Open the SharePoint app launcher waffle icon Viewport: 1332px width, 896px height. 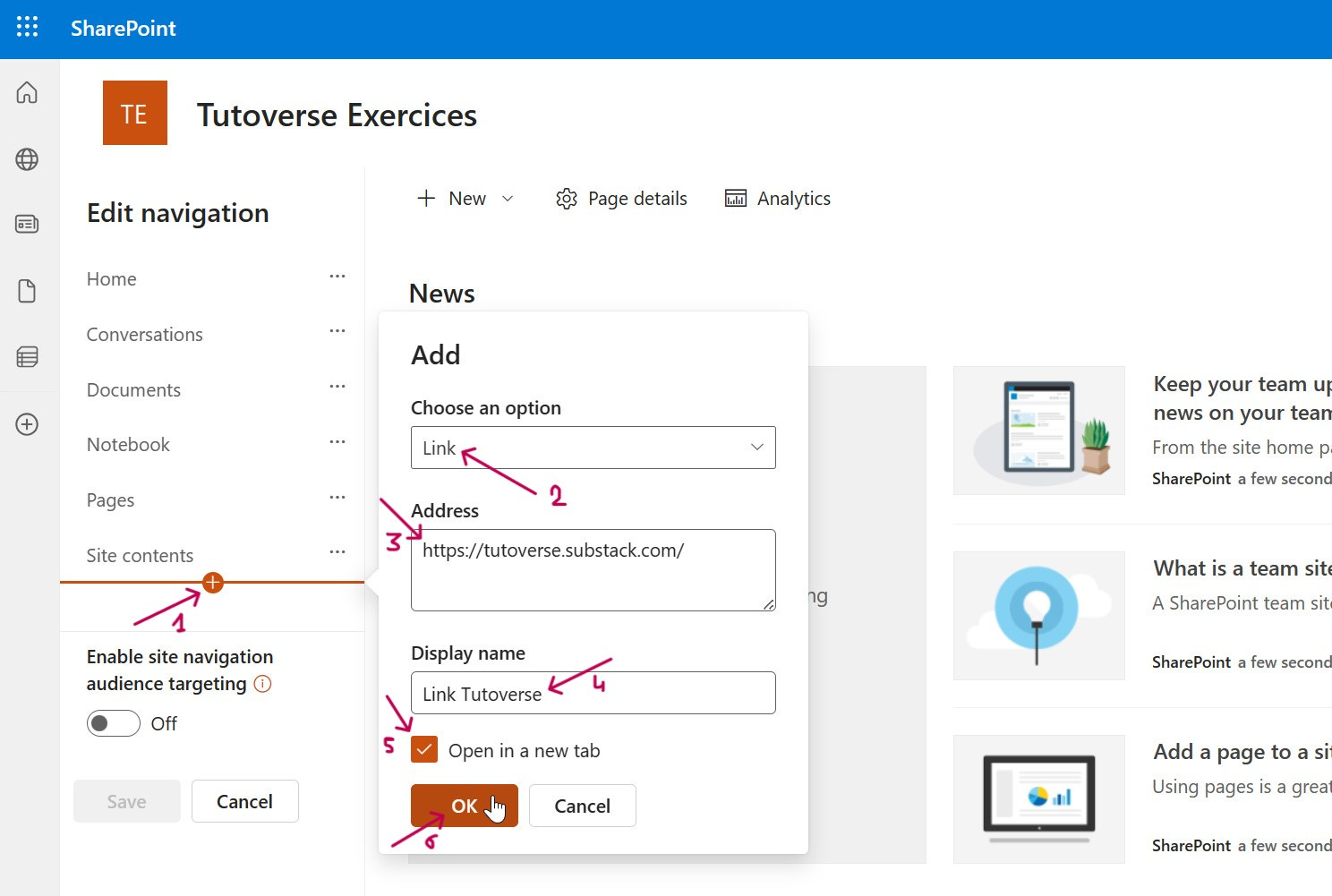[x=28, y=28]
